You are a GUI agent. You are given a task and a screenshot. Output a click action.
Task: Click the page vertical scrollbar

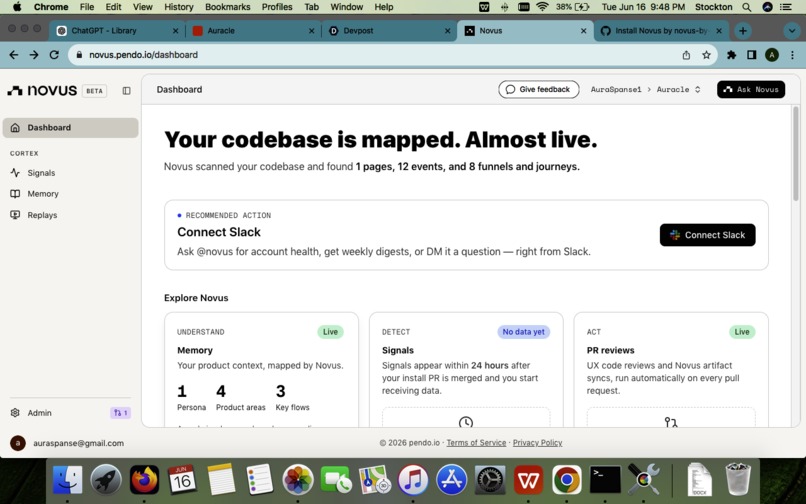coord(796,154)
